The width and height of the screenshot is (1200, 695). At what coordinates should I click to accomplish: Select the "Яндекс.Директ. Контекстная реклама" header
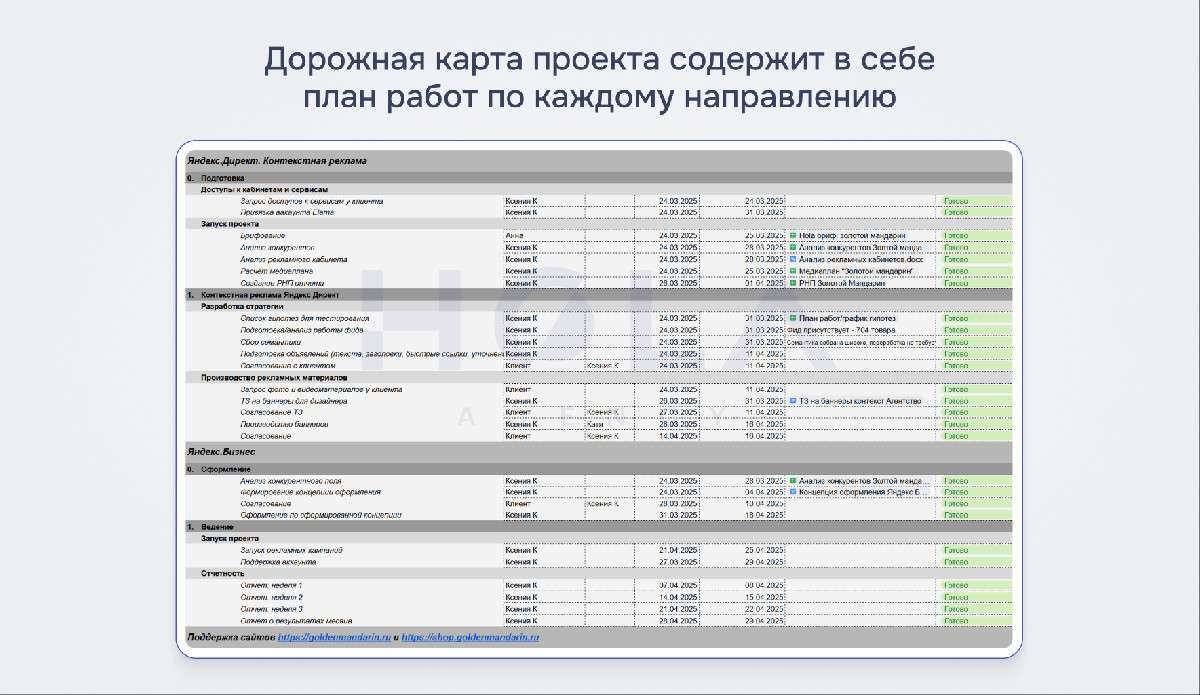click(277, 160)
